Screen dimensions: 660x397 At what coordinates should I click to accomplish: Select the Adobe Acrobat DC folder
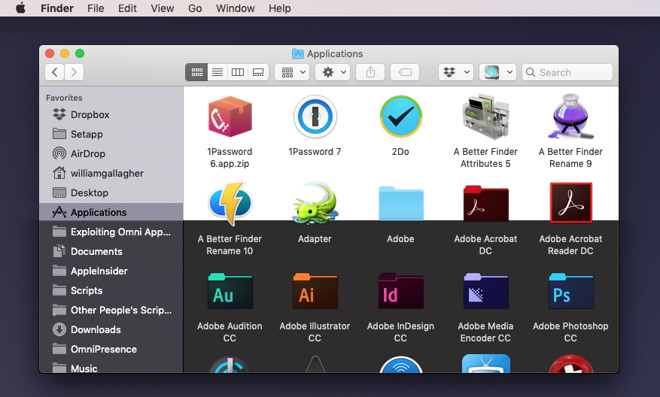485,203
